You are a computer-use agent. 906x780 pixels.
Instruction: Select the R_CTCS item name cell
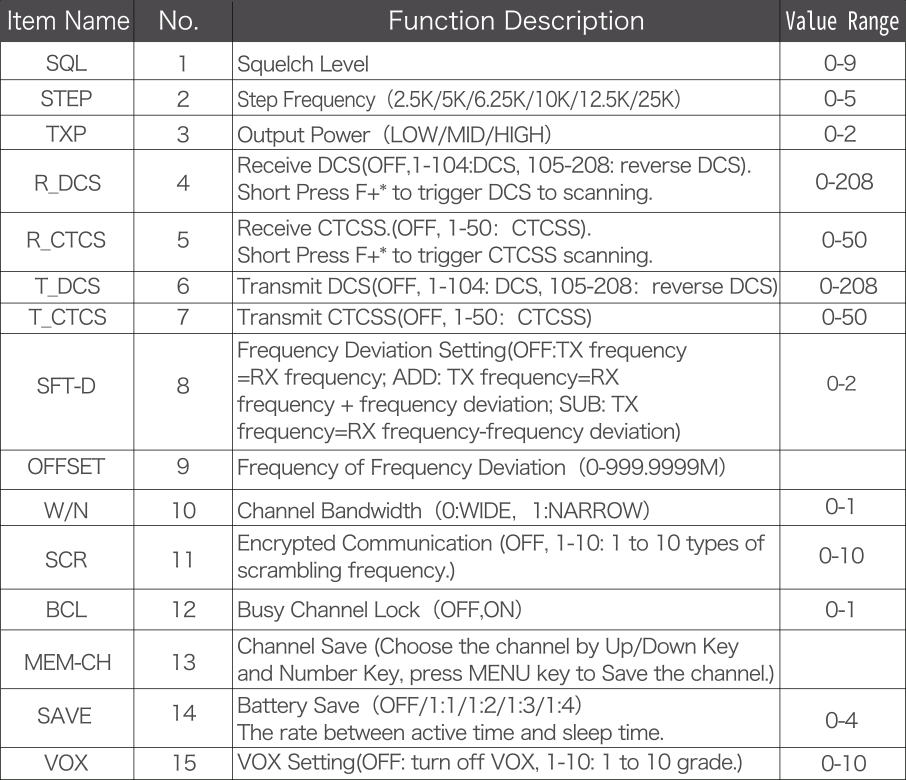[x=66, y=240]
